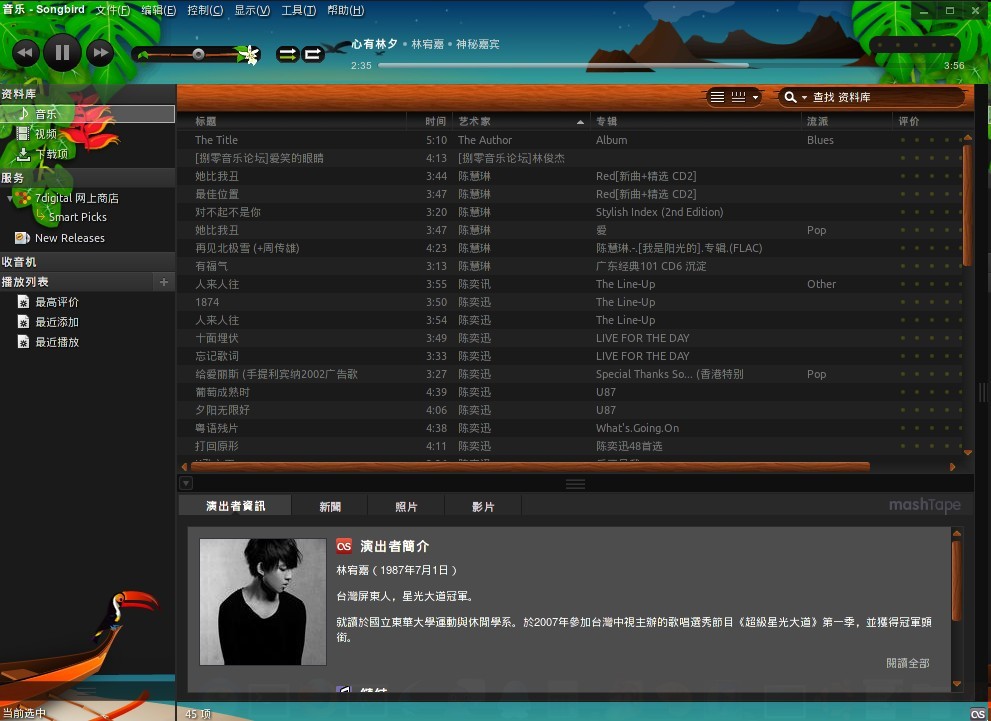This screenshot has height=721, width=991.
Task: Open search scope dropdown by magnifier
Action: (794, 97)
